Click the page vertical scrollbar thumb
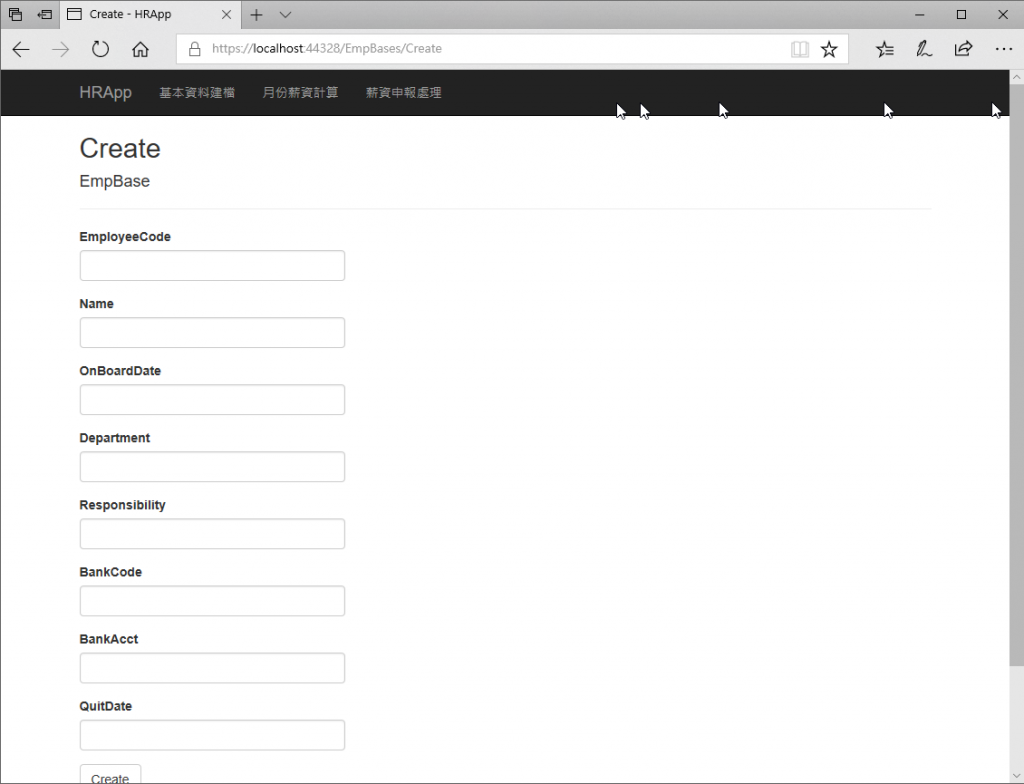This screenshot has height=784, width=1024. click(x=1016, y=376)
